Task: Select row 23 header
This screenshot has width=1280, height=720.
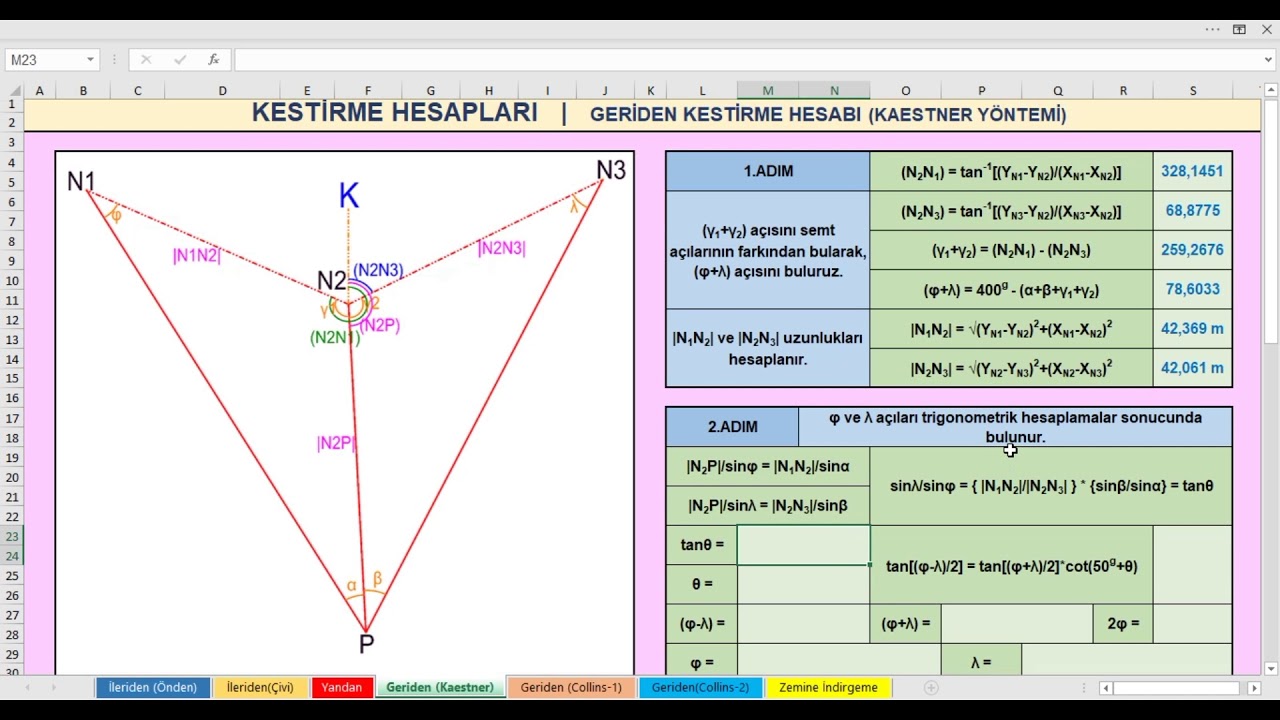Action: coord(12,536)
